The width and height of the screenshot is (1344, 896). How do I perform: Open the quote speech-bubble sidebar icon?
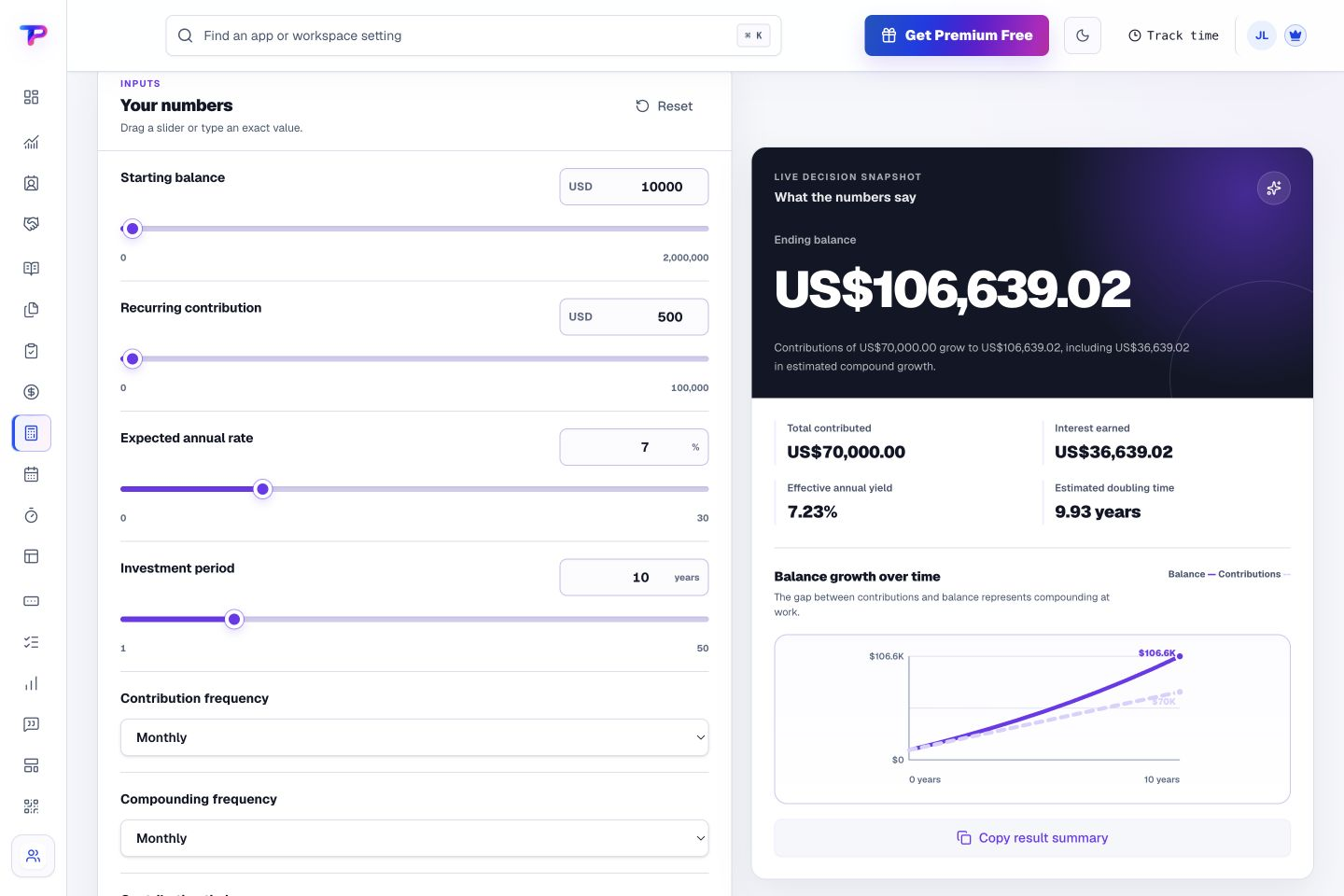tap(31, 724)
